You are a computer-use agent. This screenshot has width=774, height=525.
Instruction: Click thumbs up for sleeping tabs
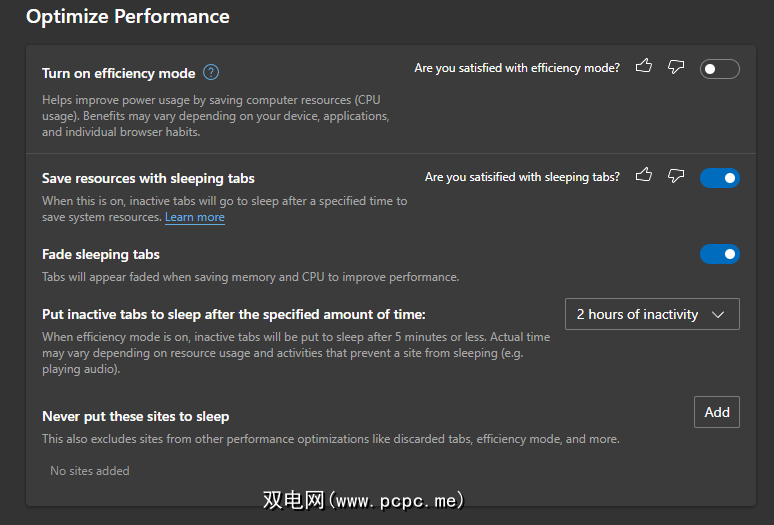[x=644, y=176]
